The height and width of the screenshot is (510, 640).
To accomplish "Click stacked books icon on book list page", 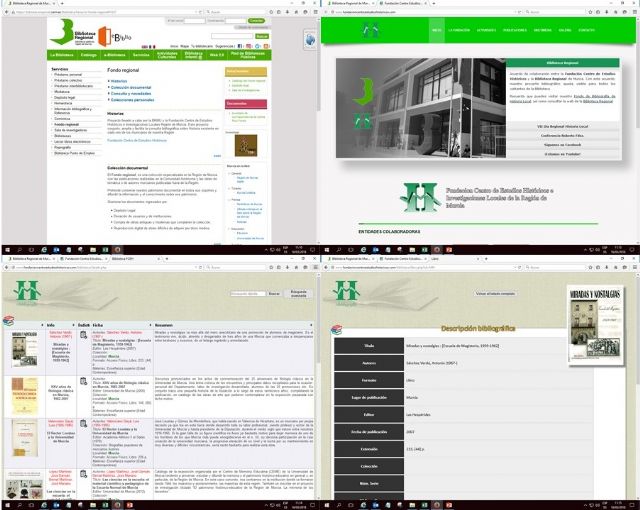I will click(x=8, y=321).
